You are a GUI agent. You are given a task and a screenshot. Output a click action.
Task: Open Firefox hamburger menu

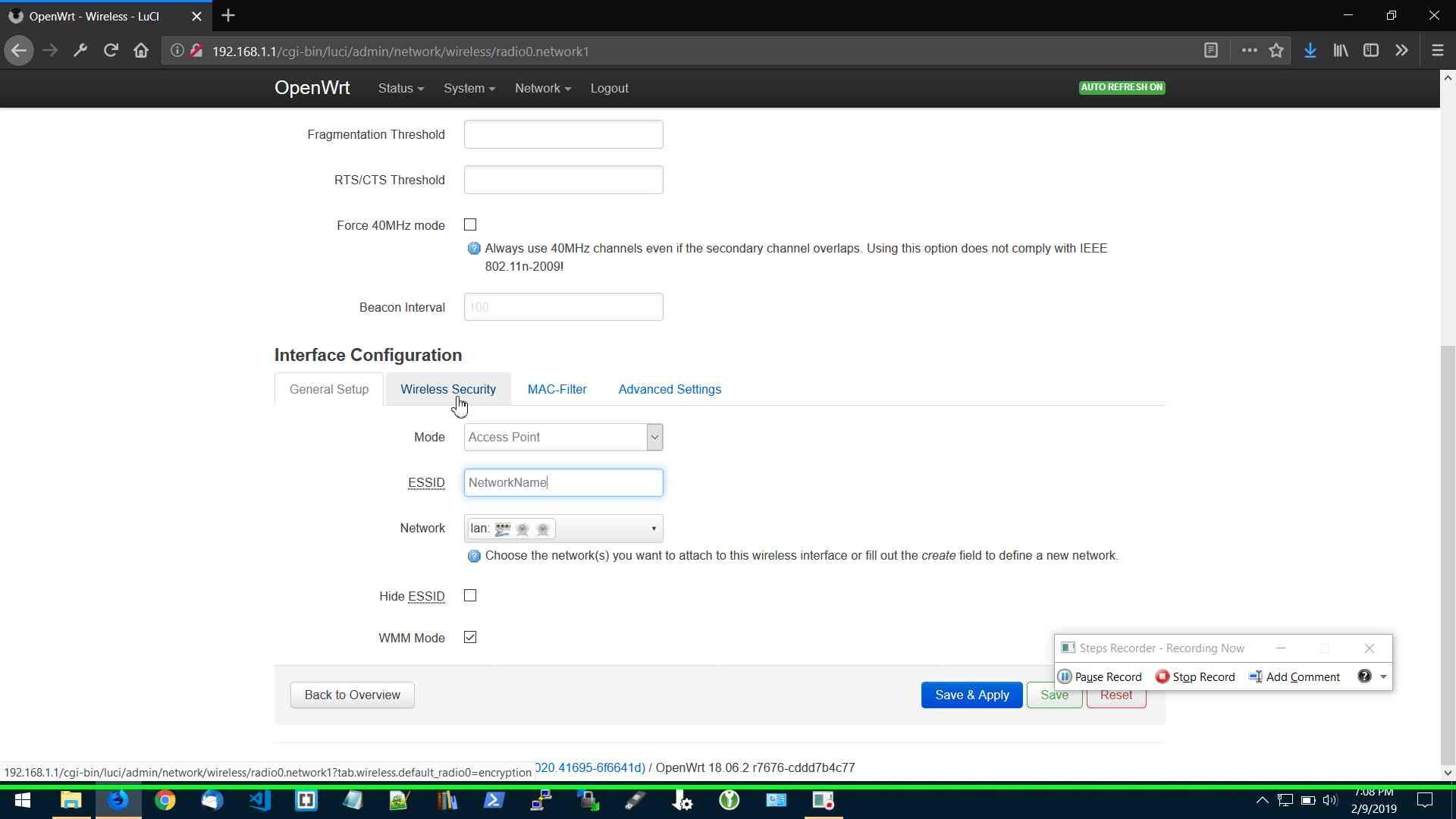coord(1437,51)
